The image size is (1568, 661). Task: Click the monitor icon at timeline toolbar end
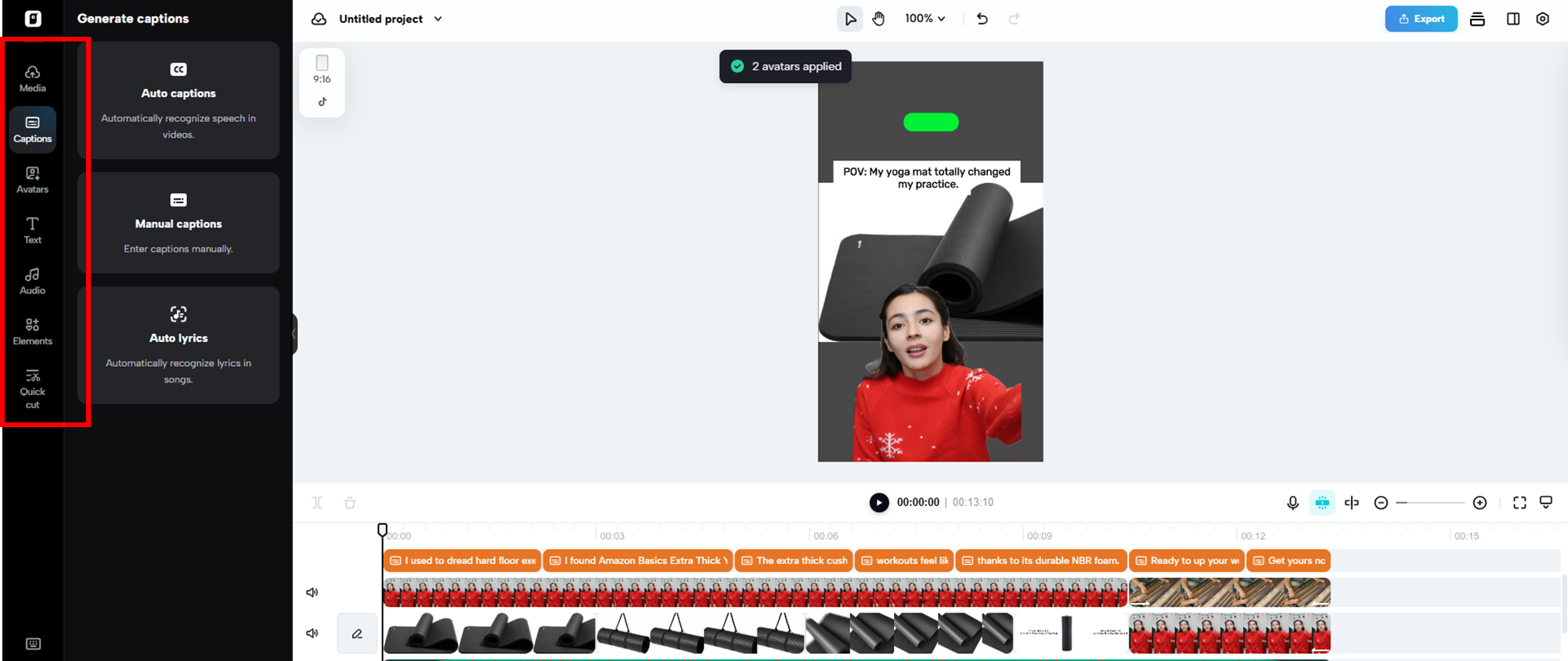(1546, 502)
